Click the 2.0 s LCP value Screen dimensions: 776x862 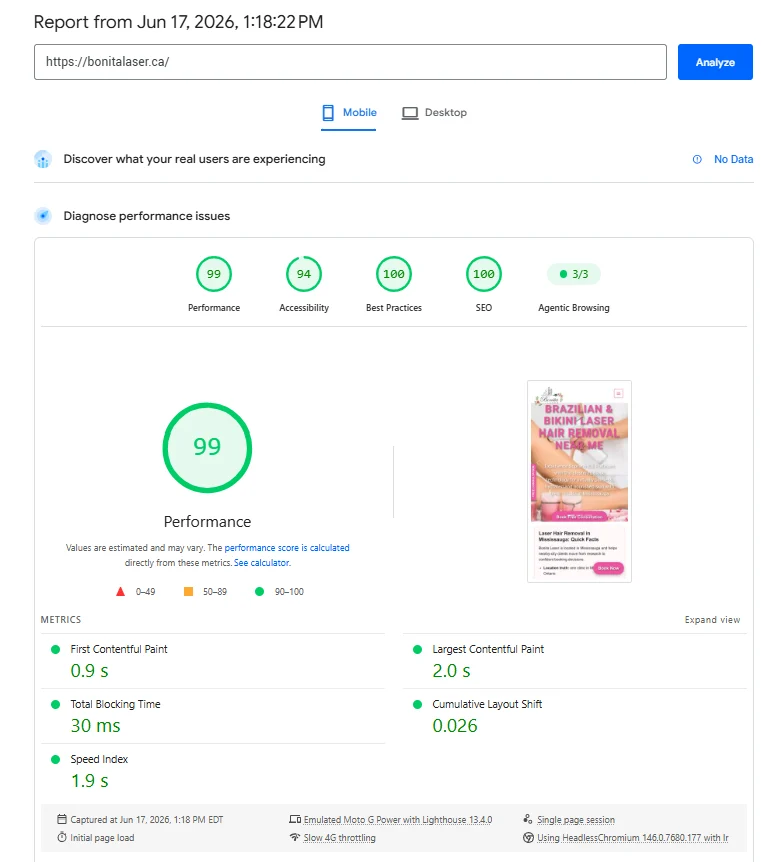click(451, 671)
